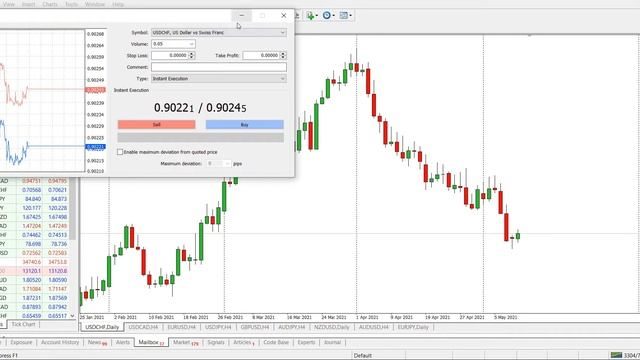Open the Exposure terminal tab
Image resolution: width=640 pixels, height=360 pixels.
pos(21,342)
